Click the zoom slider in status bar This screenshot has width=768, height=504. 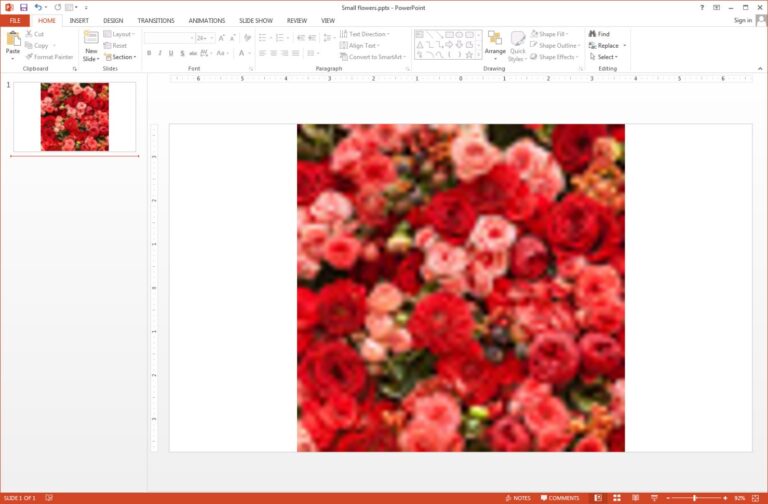tap(696, 498)
